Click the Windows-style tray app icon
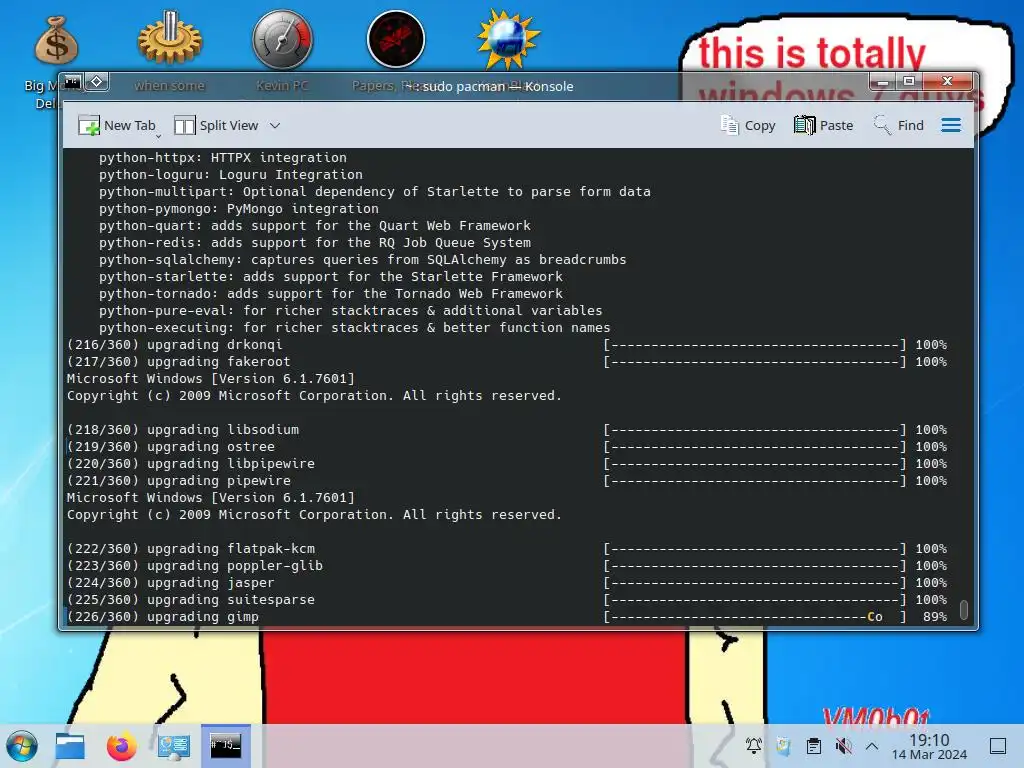Screen dimensions: 1024x768 784,746
